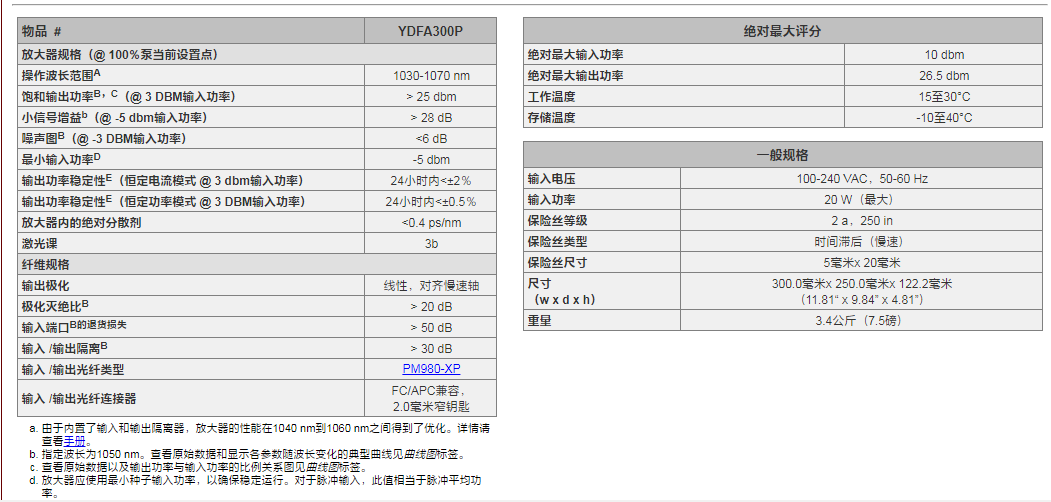Screen dimensions: 1051x502
Task: Select the <0.4 ps/nm dispersion value
Action: 431,222
